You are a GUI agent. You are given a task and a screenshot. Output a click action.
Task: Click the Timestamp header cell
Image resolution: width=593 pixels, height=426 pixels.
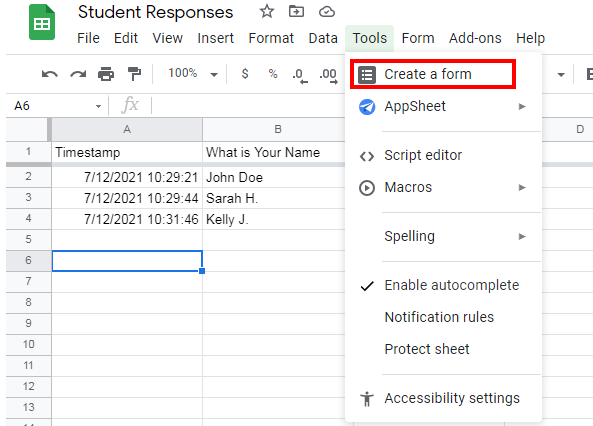click(127, 152)
